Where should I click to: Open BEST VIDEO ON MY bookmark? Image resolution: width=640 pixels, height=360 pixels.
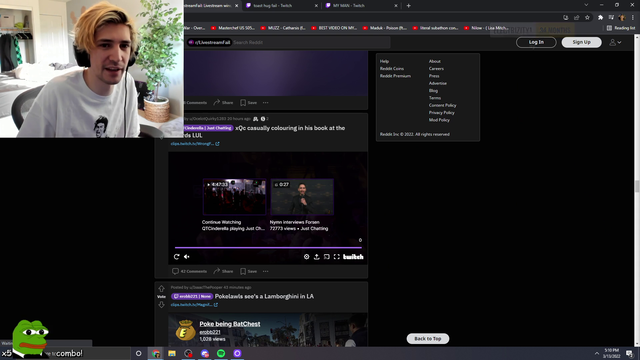[x=334, y=28]
